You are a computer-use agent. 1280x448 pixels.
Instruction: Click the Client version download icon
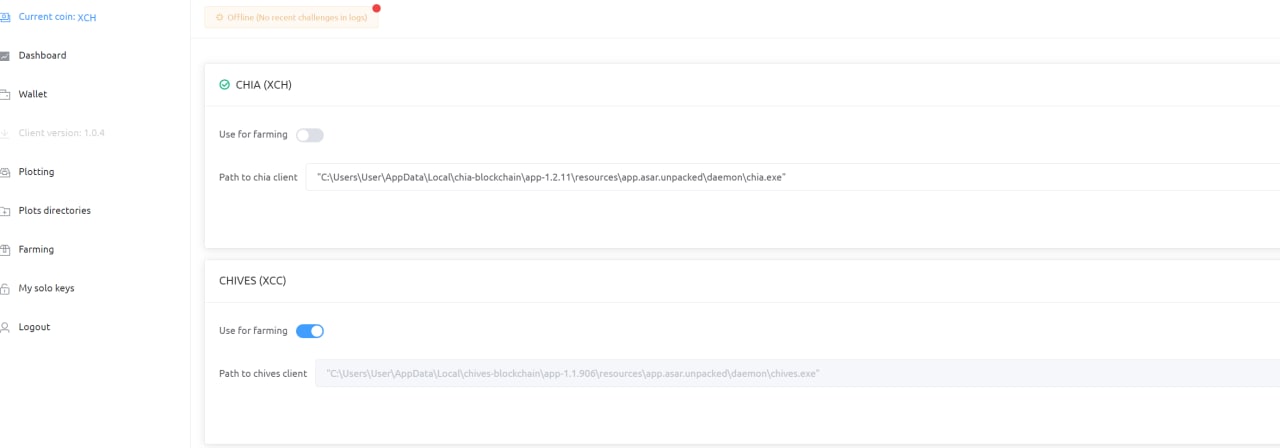click(x=4, y=133)
